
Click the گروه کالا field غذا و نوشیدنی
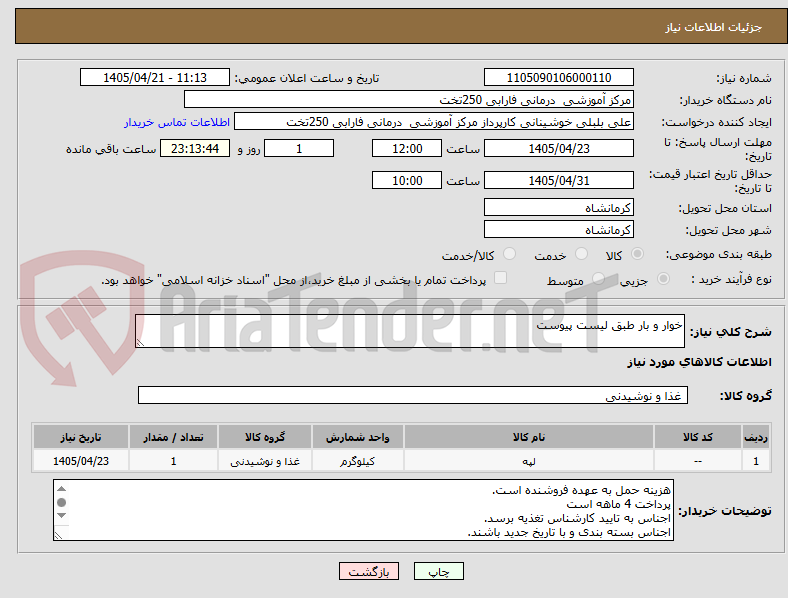click(x=413, y=395)
